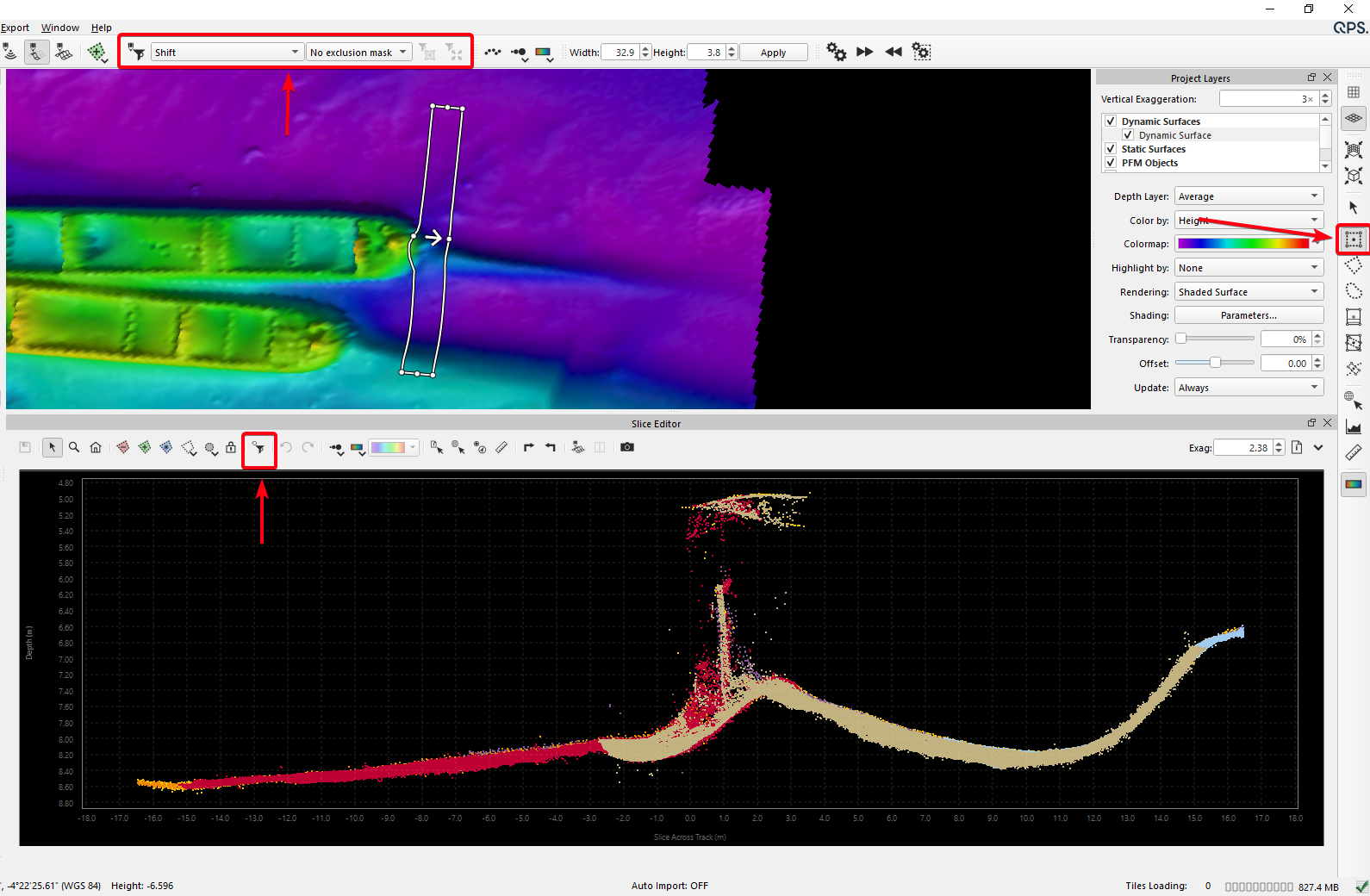Toggle the PFM Objects layer checkbox
This screenshot has height=896, width=1370.
1111,163
